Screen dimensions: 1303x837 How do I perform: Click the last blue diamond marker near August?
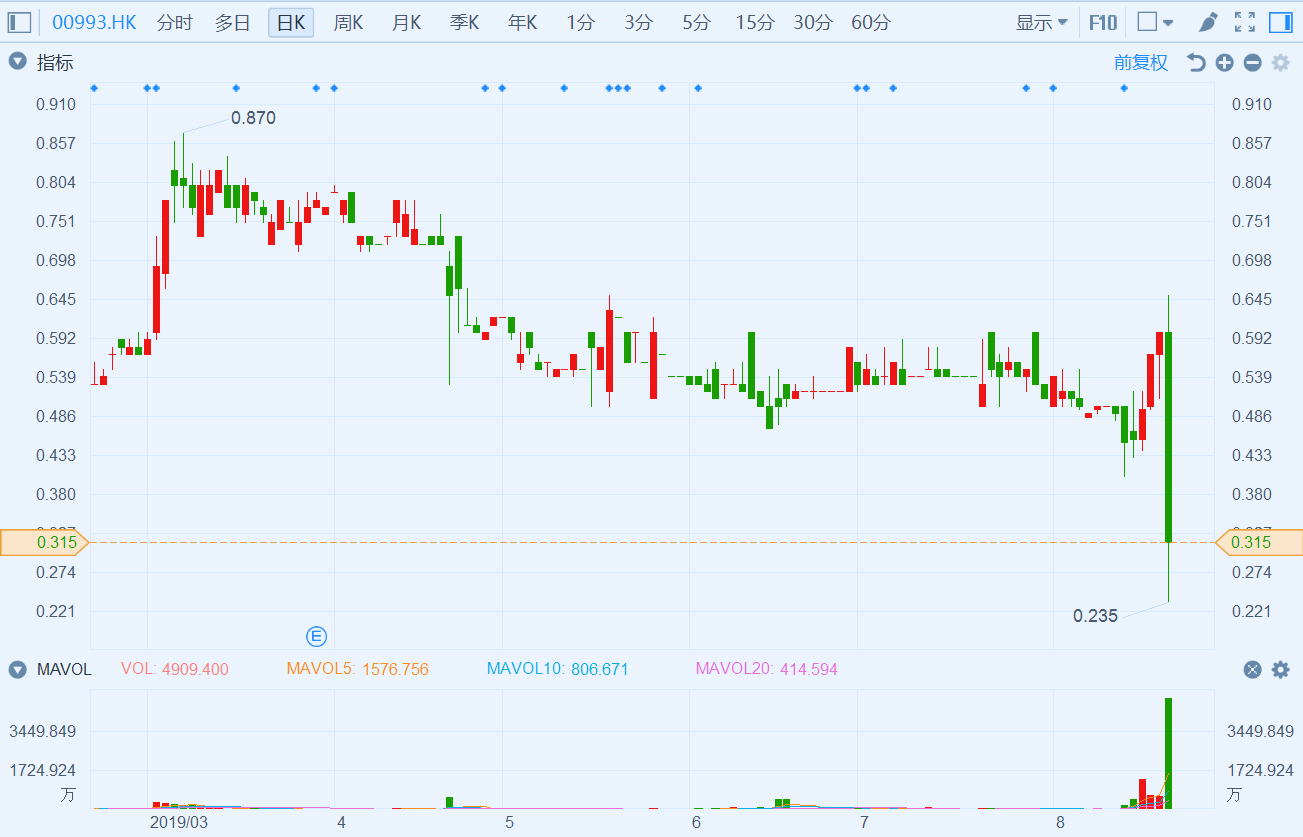click(1124, 88)
